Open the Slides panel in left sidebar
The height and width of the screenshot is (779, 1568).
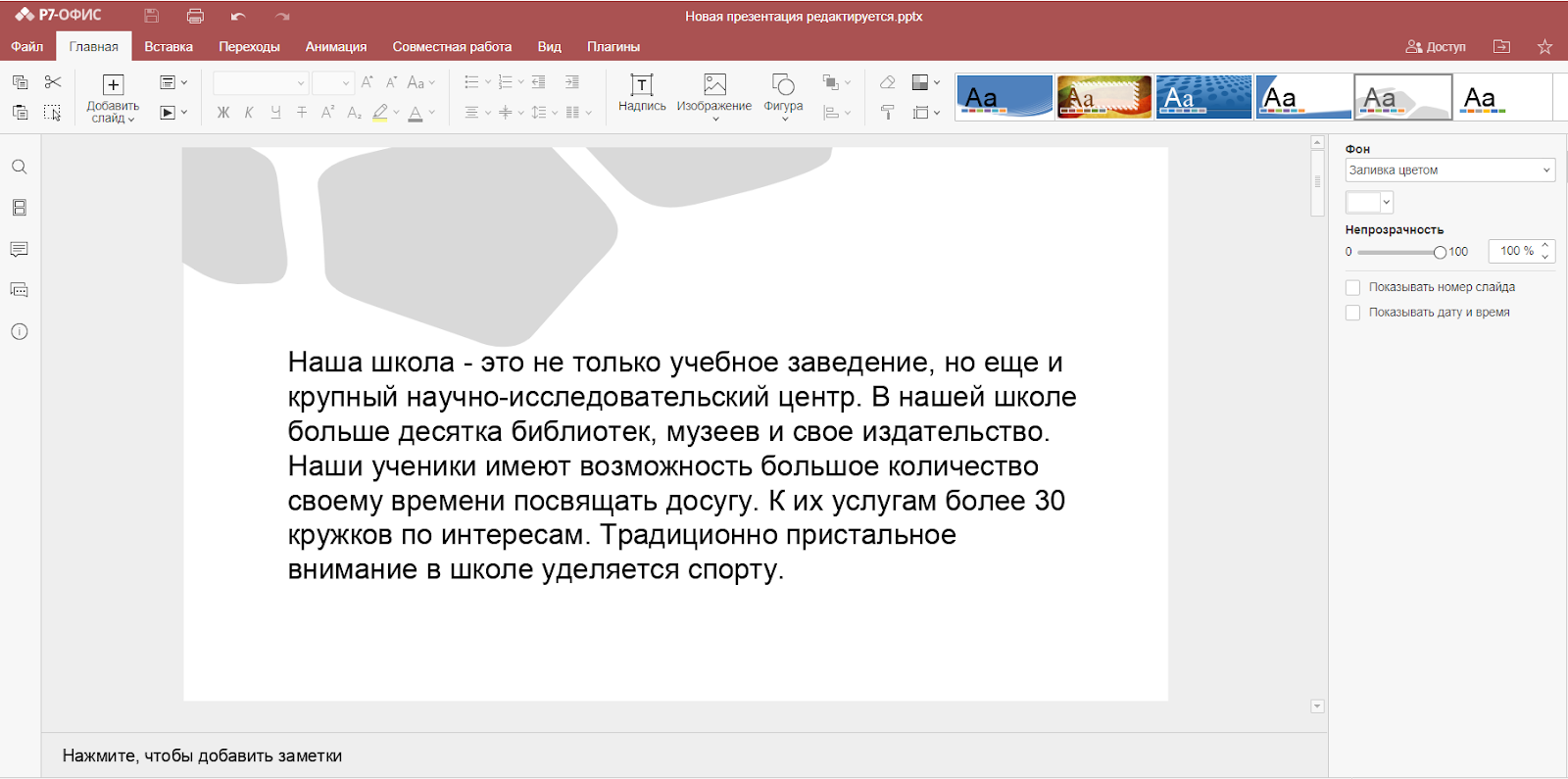click(x=20, y=208)
